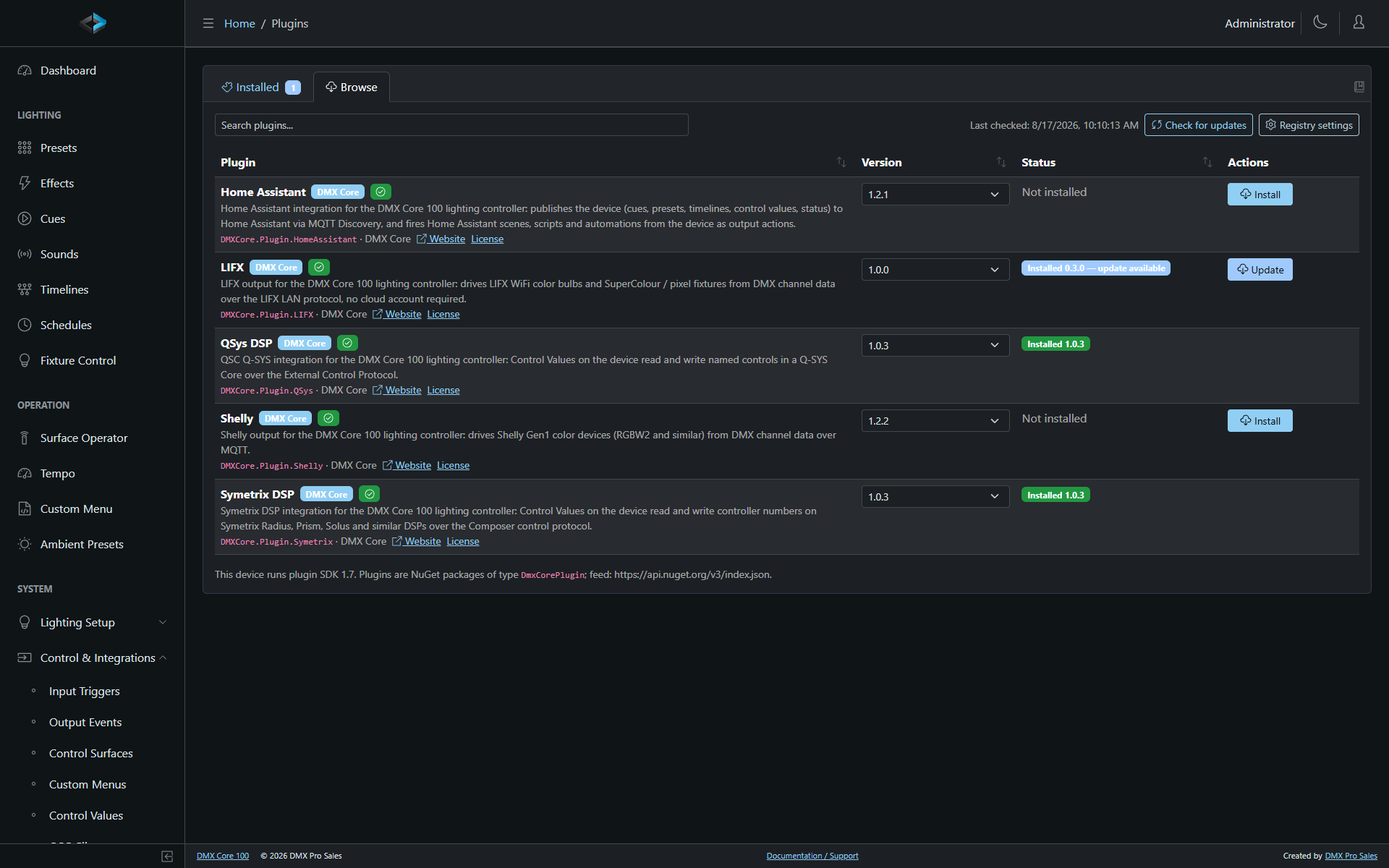This screenshot has height=868, width=1389.
Task: Open the user profile icon
Action: coord(1359,22)
